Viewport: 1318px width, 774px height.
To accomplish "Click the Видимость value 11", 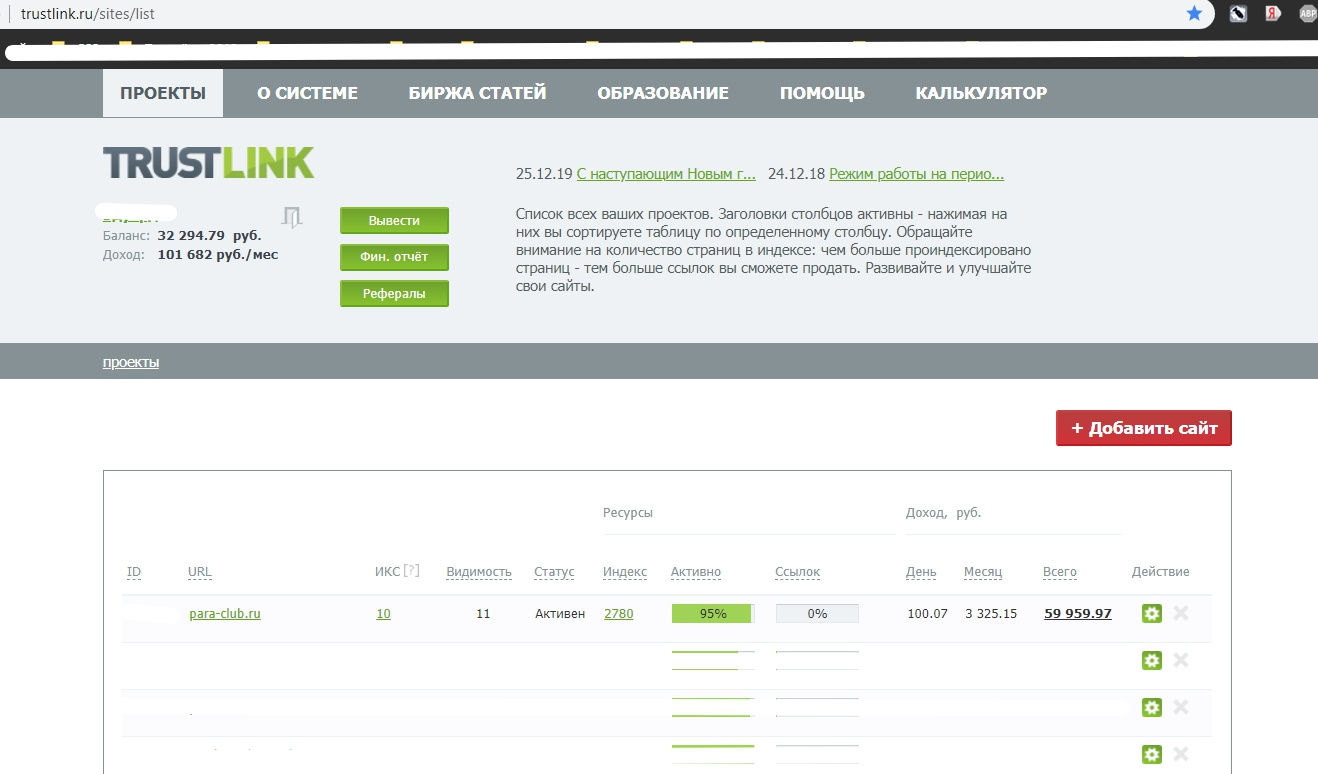I will pos(483,613).
